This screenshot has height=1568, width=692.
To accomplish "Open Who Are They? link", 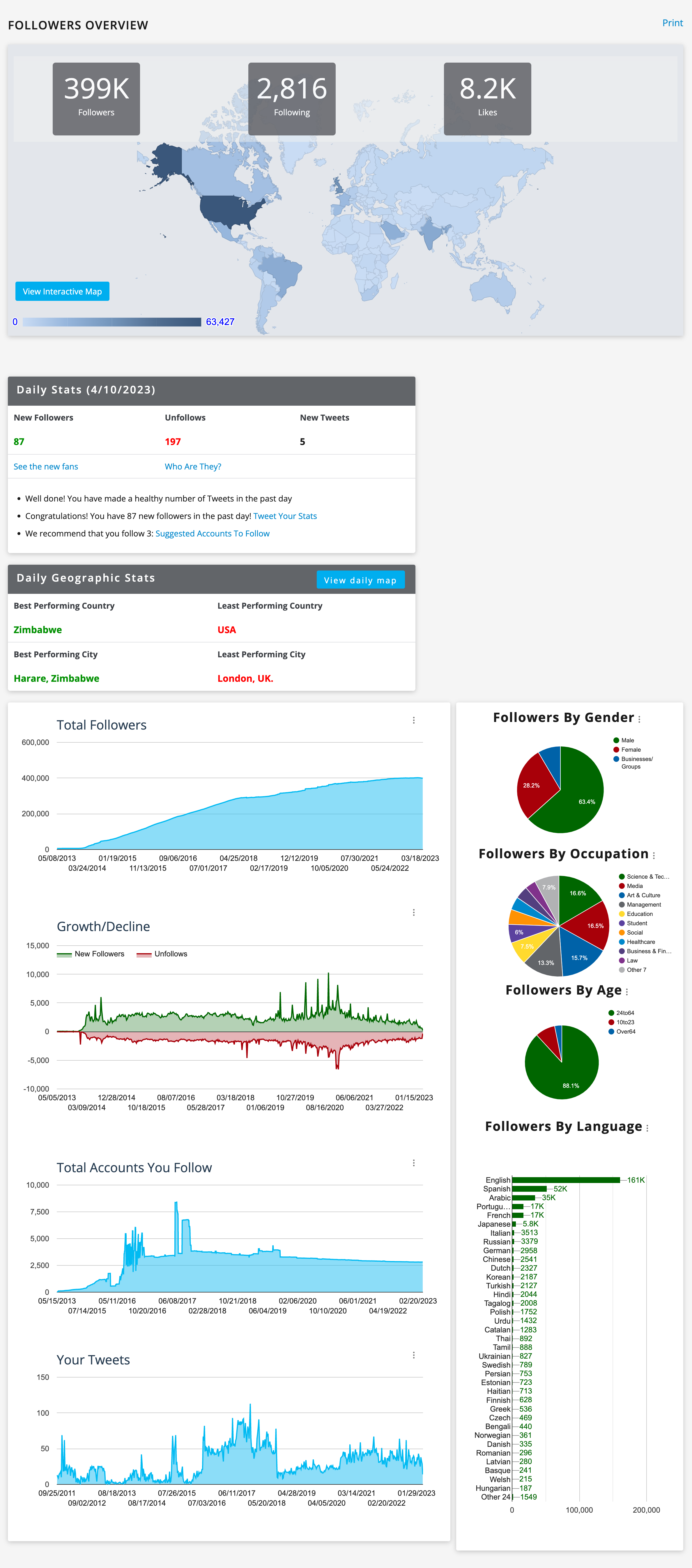I will click(193, 466).
